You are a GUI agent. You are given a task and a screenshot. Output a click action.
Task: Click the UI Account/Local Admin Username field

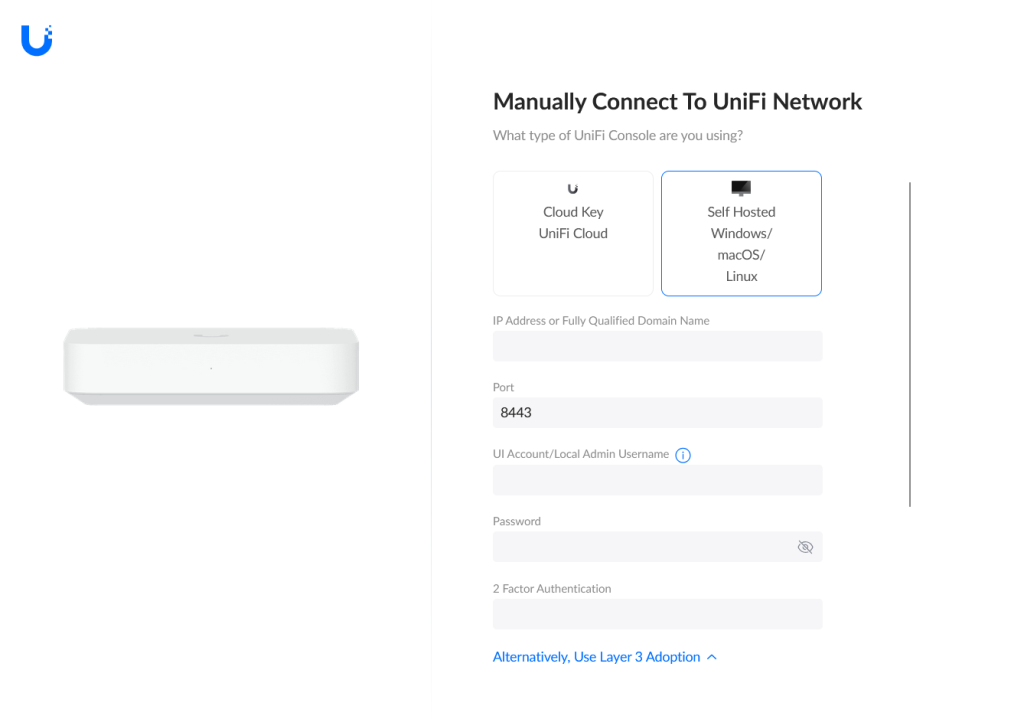click(658, 480)
